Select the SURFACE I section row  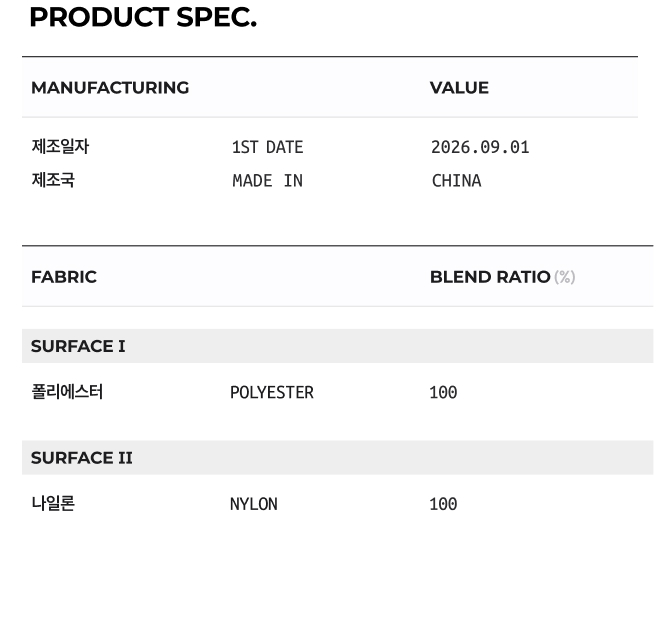click(x=338, y=346)
